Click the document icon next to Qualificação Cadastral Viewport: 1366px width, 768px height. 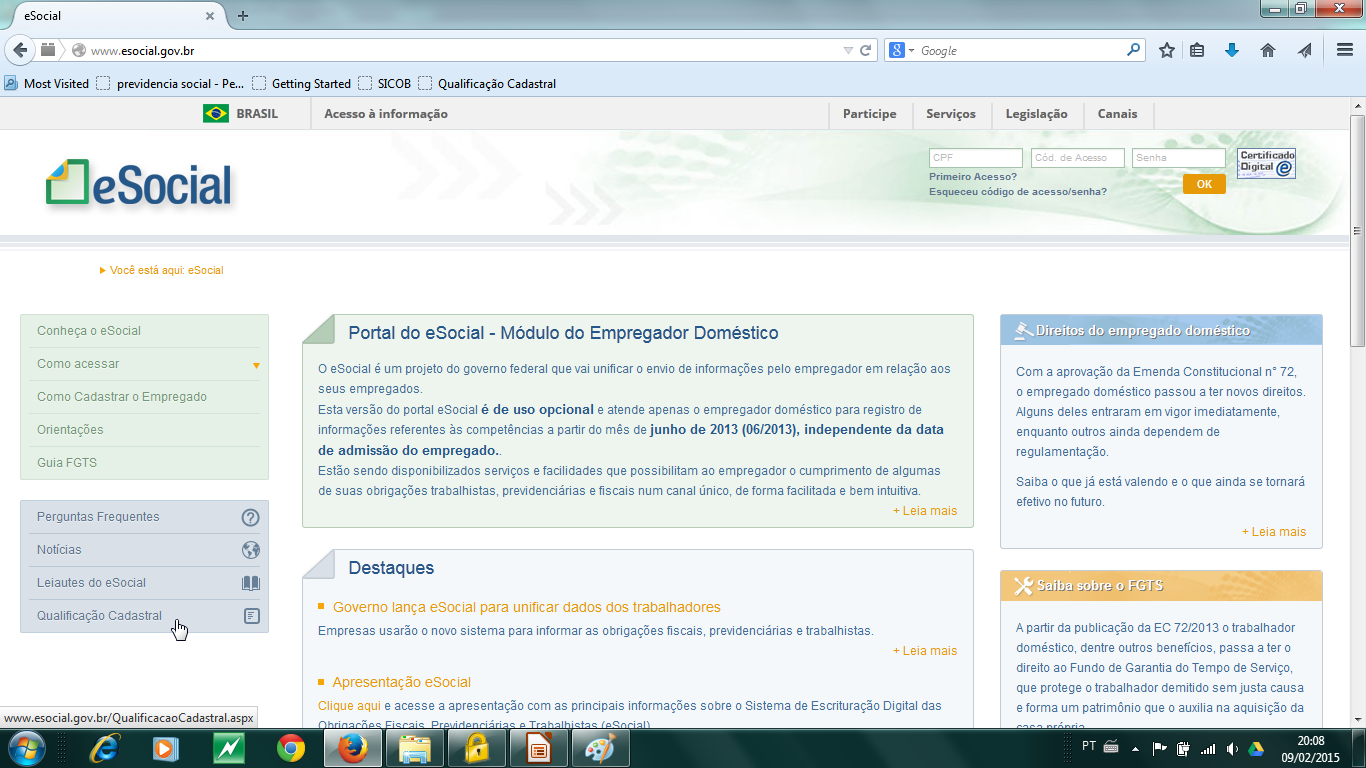(252, 616)
